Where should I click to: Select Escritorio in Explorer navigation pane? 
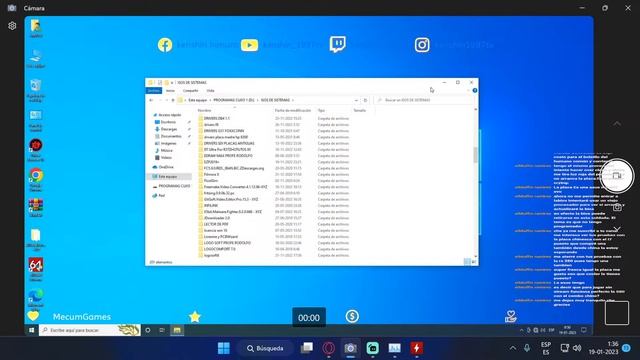[168, 122]
